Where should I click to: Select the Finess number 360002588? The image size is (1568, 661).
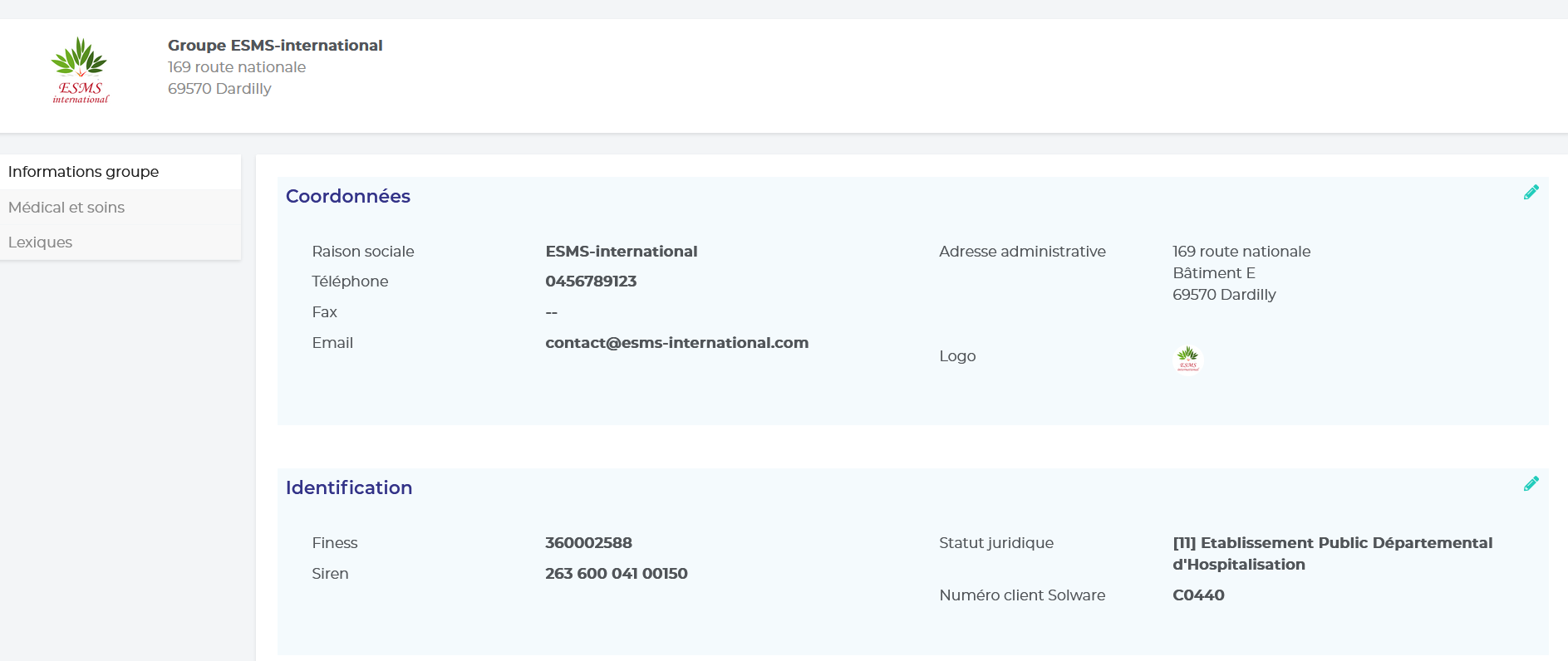tap(588, 543)
